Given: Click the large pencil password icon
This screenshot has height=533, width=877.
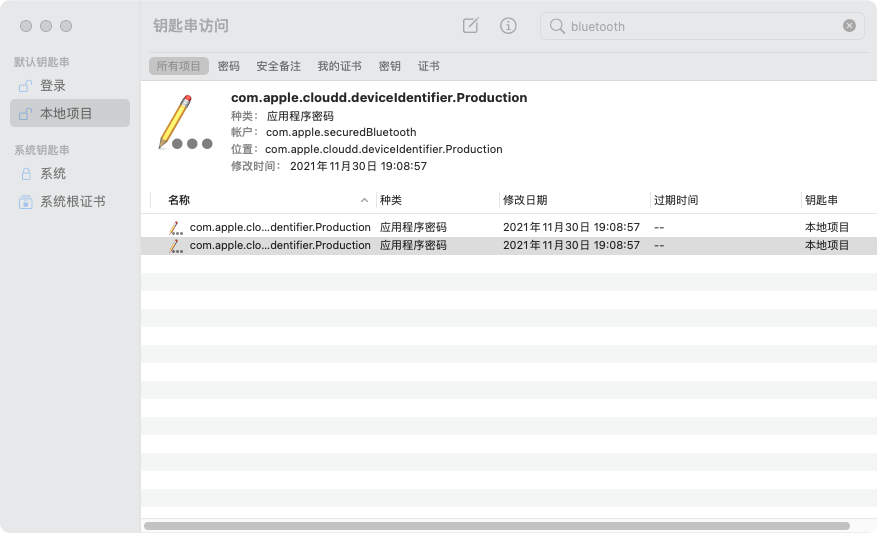Looking at the screenshot, I should point(185,122).
